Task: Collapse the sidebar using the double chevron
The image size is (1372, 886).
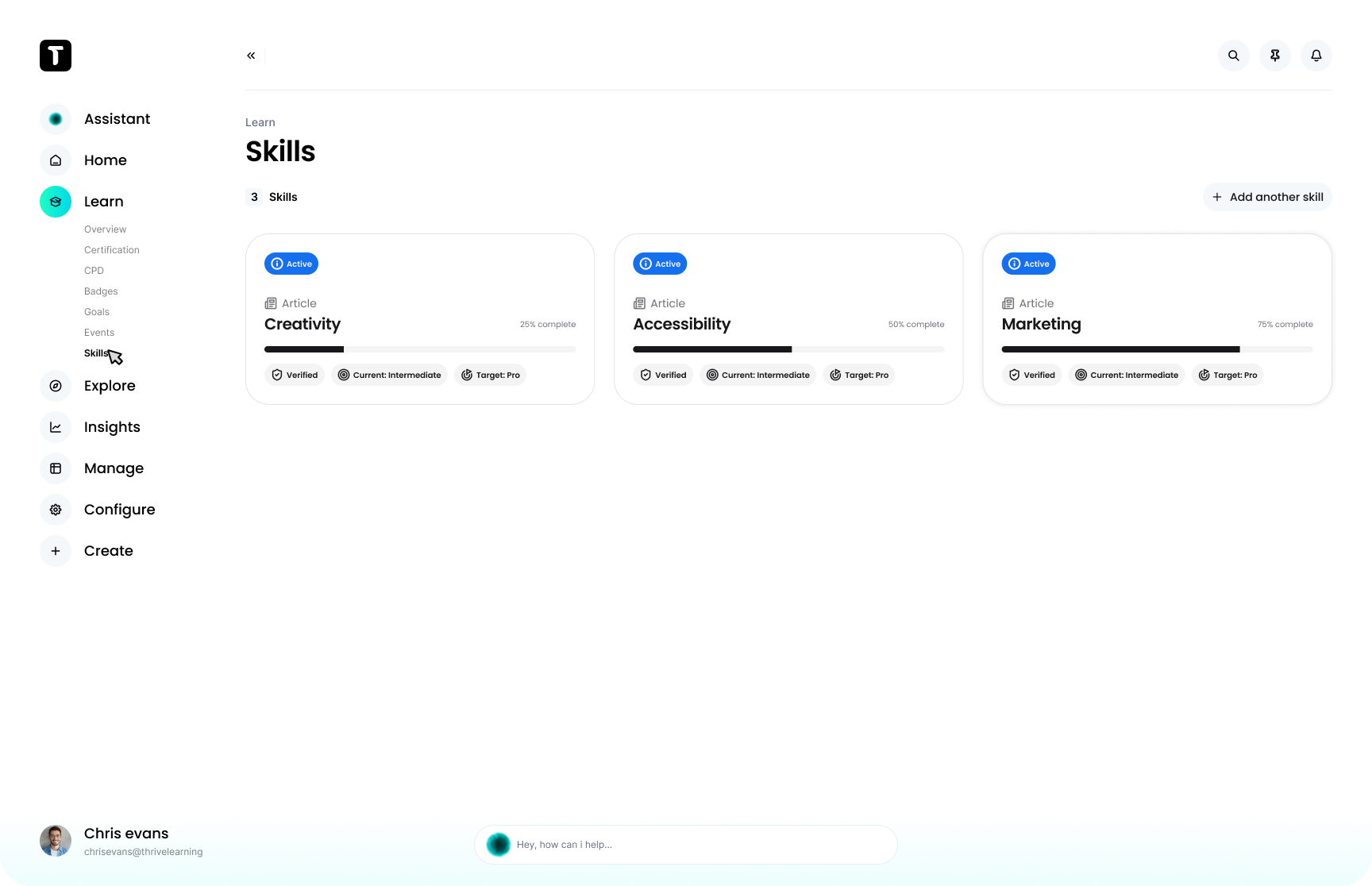Action: click(x=250, y=56)
